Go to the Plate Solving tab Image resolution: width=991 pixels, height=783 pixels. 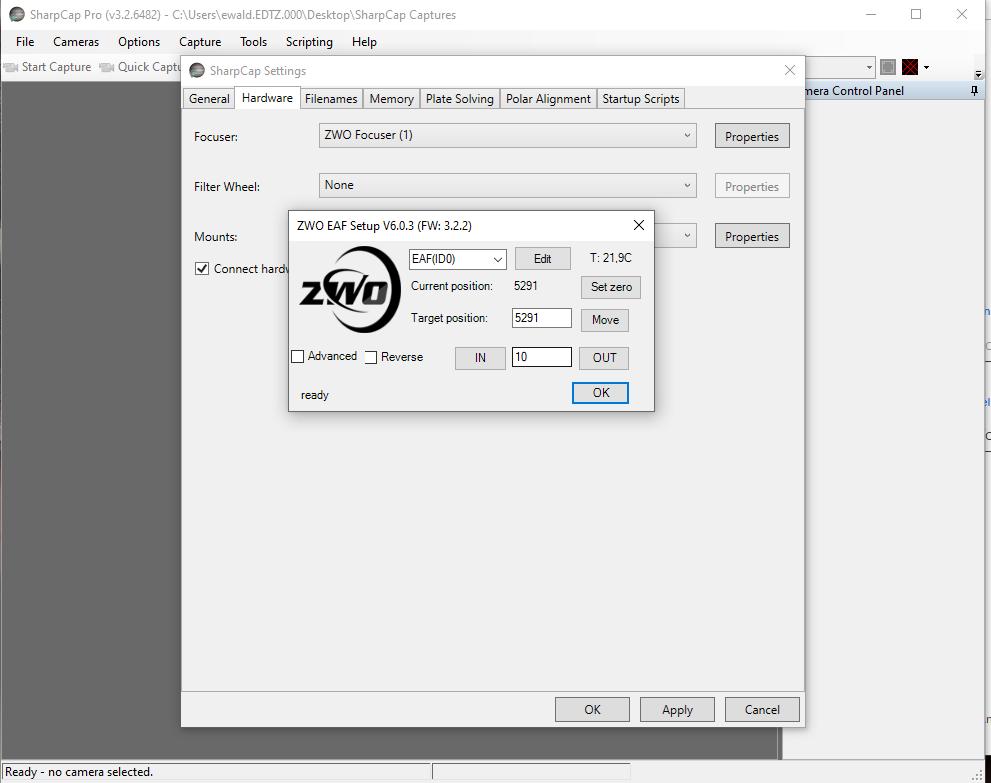pyautogui.click(x=459, y=99)
